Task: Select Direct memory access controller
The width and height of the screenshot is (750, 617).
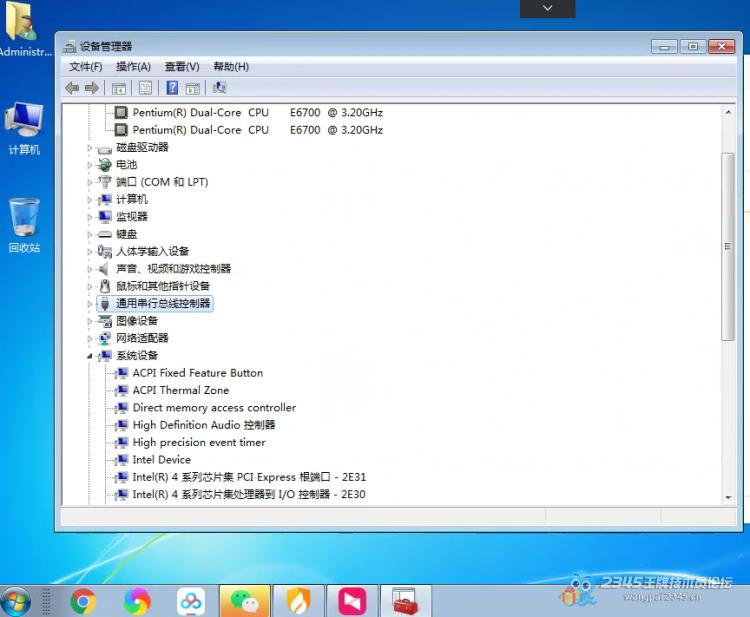Action: [x=214, y=408]
